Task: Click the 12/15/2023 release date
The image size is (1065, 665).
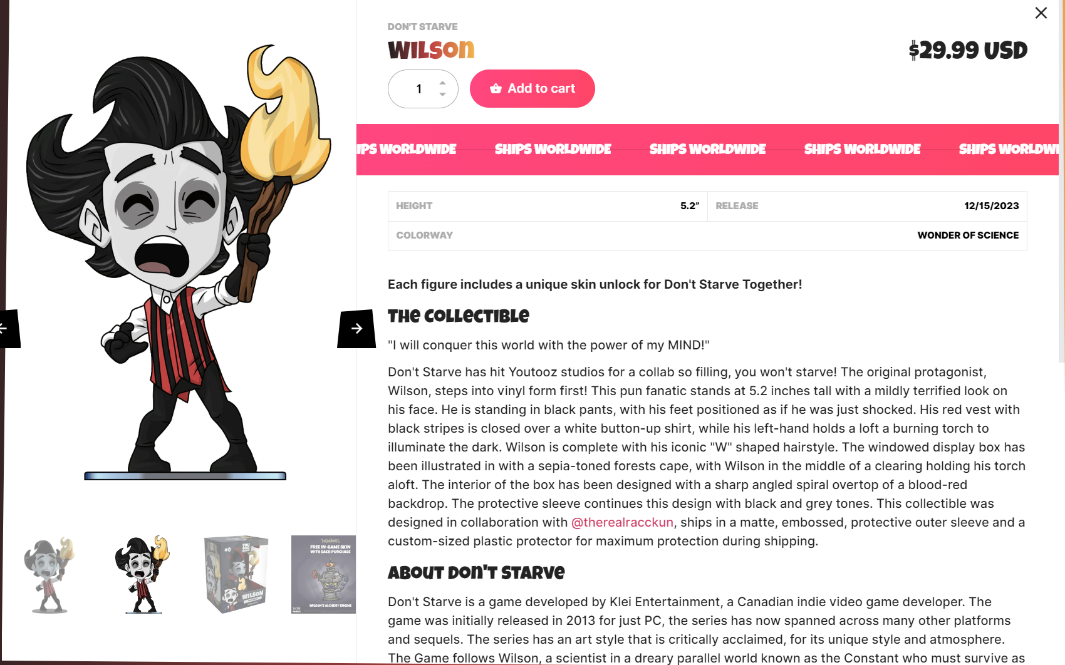Action: [x=991, y=206]
